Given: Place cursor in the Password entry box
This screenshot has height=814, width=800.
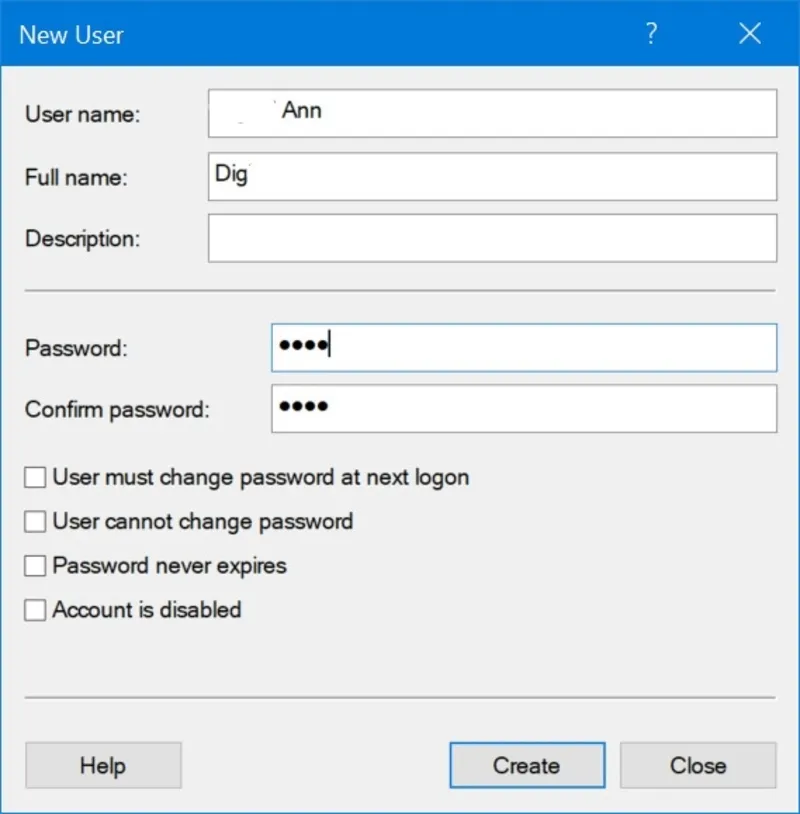Looking at the screenshot, I should click(523, 347).
